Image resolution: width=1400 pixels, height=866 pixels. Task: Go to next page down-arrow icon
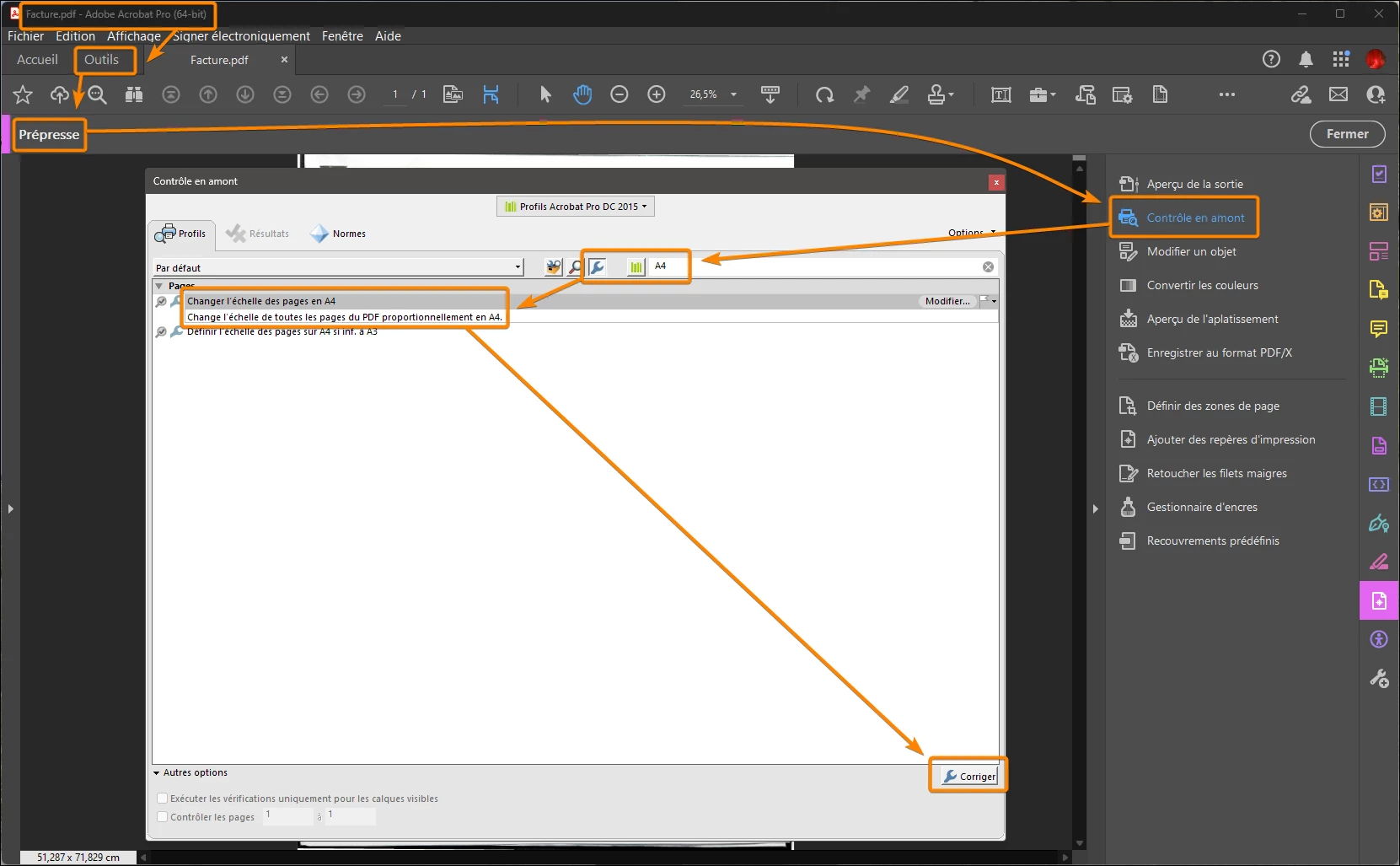click(x=245, y=94)
